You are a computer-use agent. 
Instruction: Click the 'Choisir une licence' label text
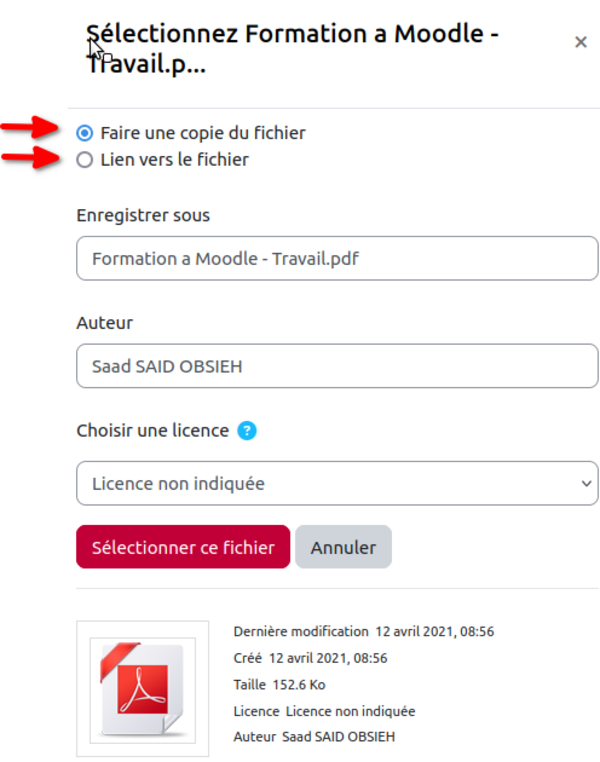(x=153, y=431)
